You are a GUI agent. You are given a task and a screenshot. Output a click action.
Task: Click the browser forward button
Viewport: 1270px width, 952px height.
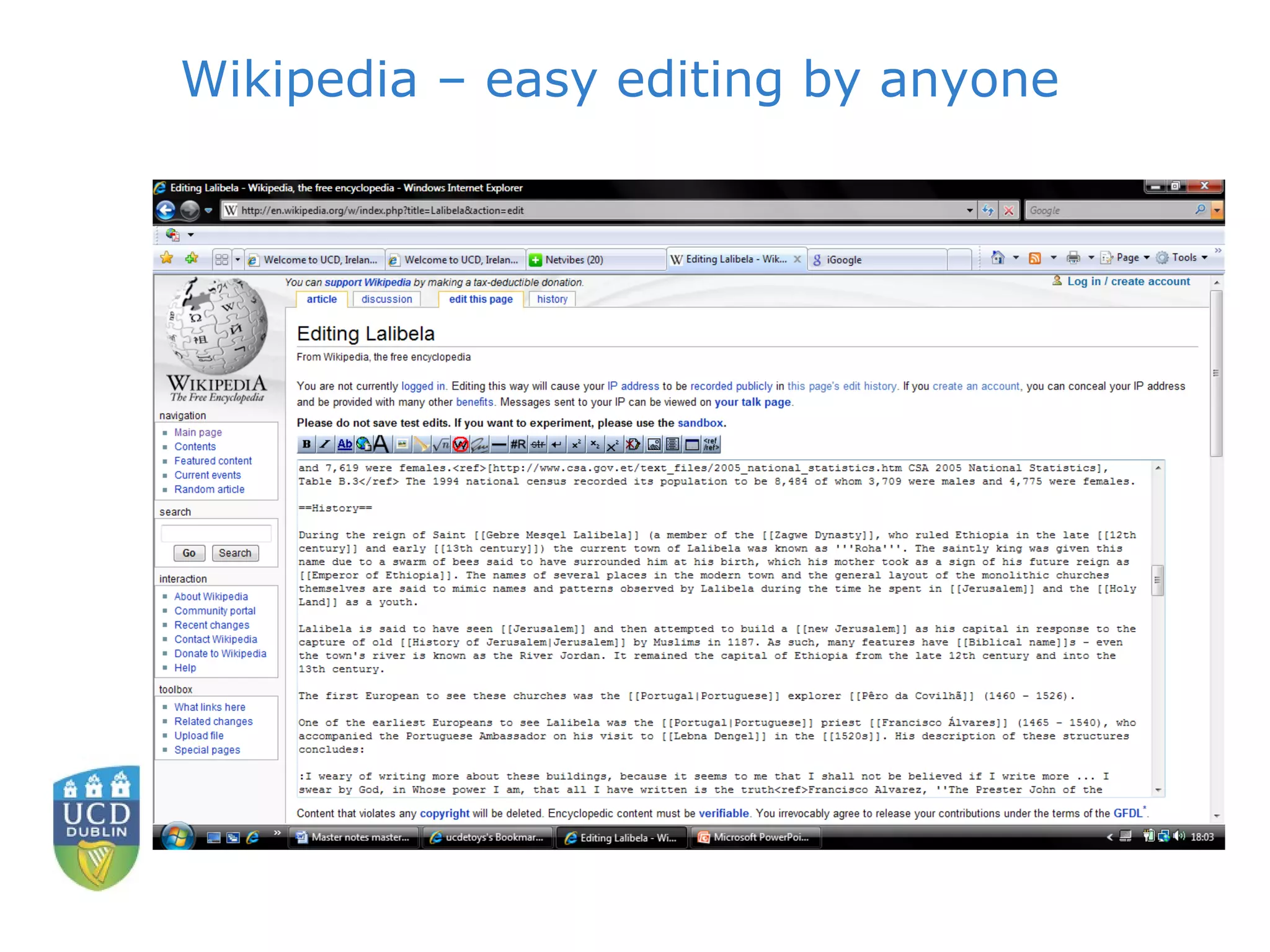pos(190,210)
